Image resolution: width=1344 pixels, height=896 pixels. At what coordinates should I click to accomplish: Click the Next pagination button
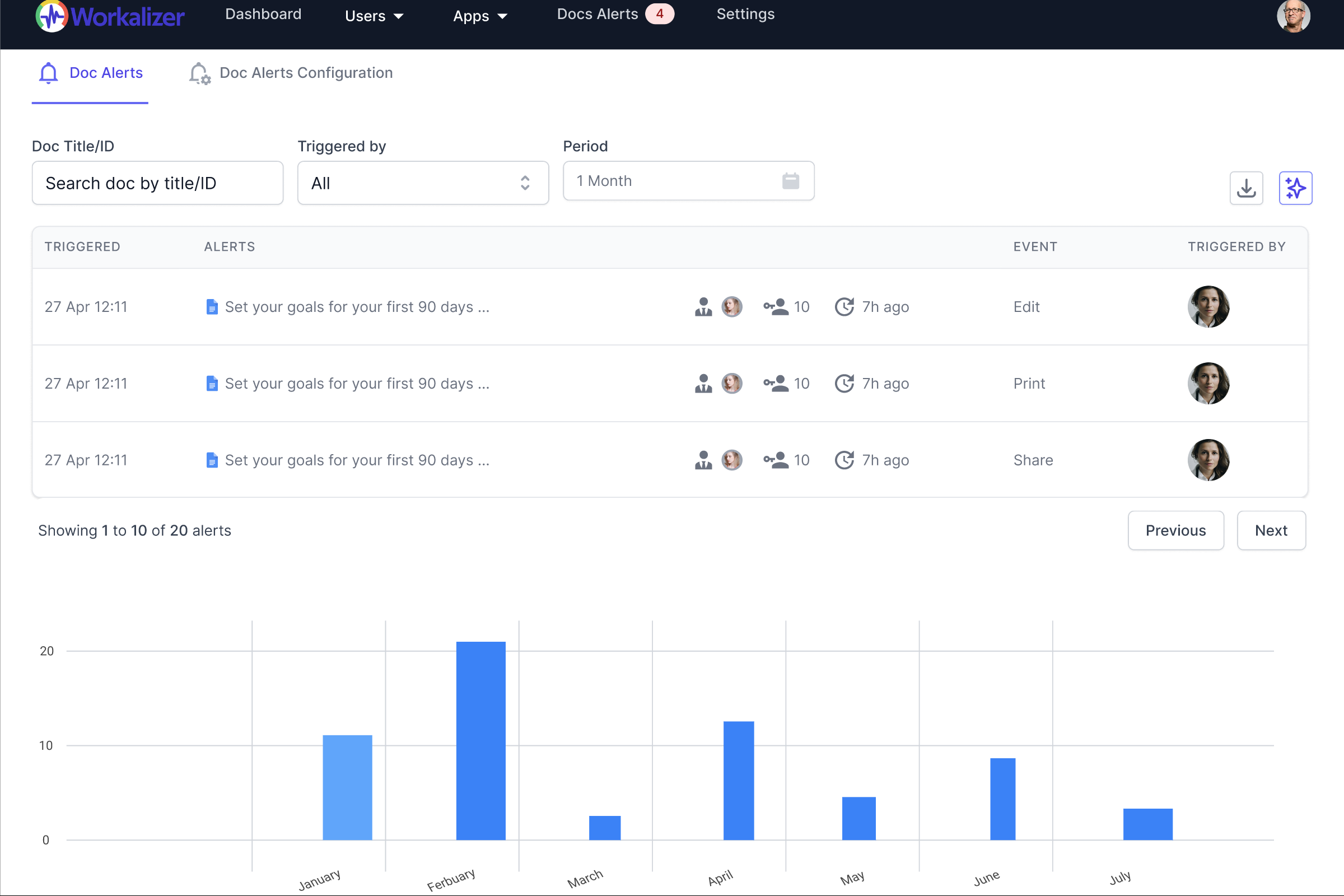click(1271, 530)
